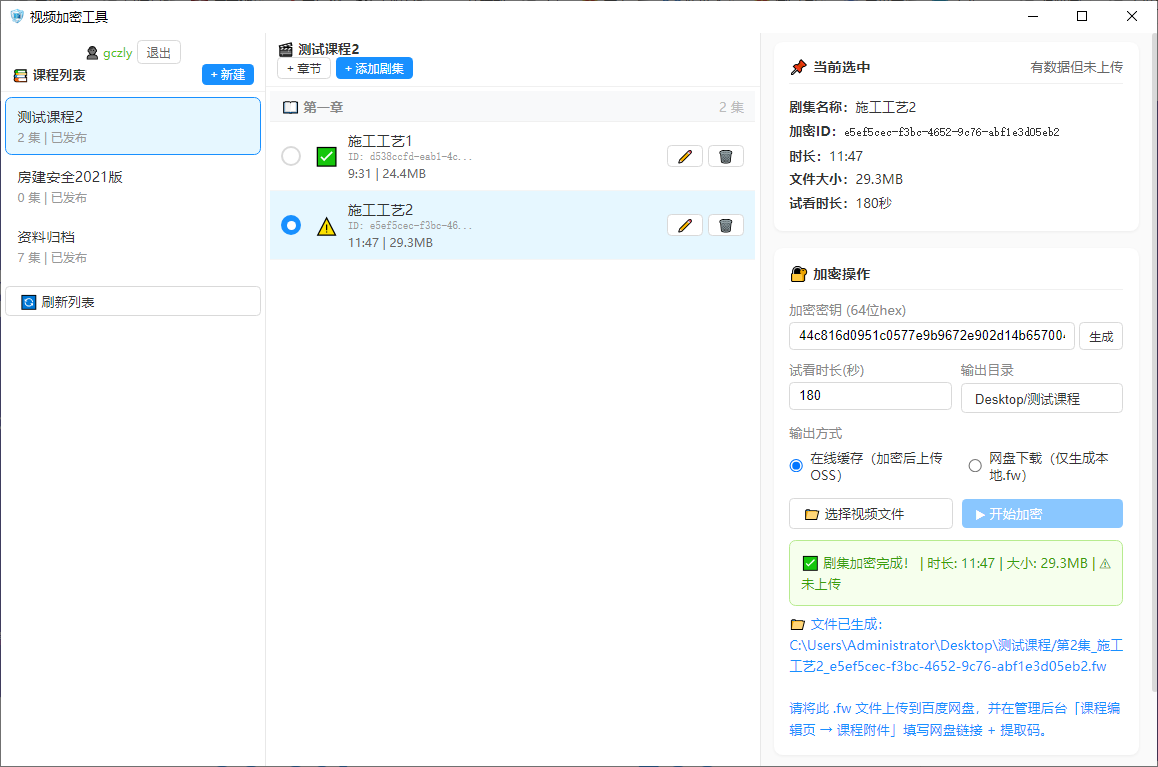Click the course list icon beside 课程列表
Screen dimensions: 1158x767
21,75
